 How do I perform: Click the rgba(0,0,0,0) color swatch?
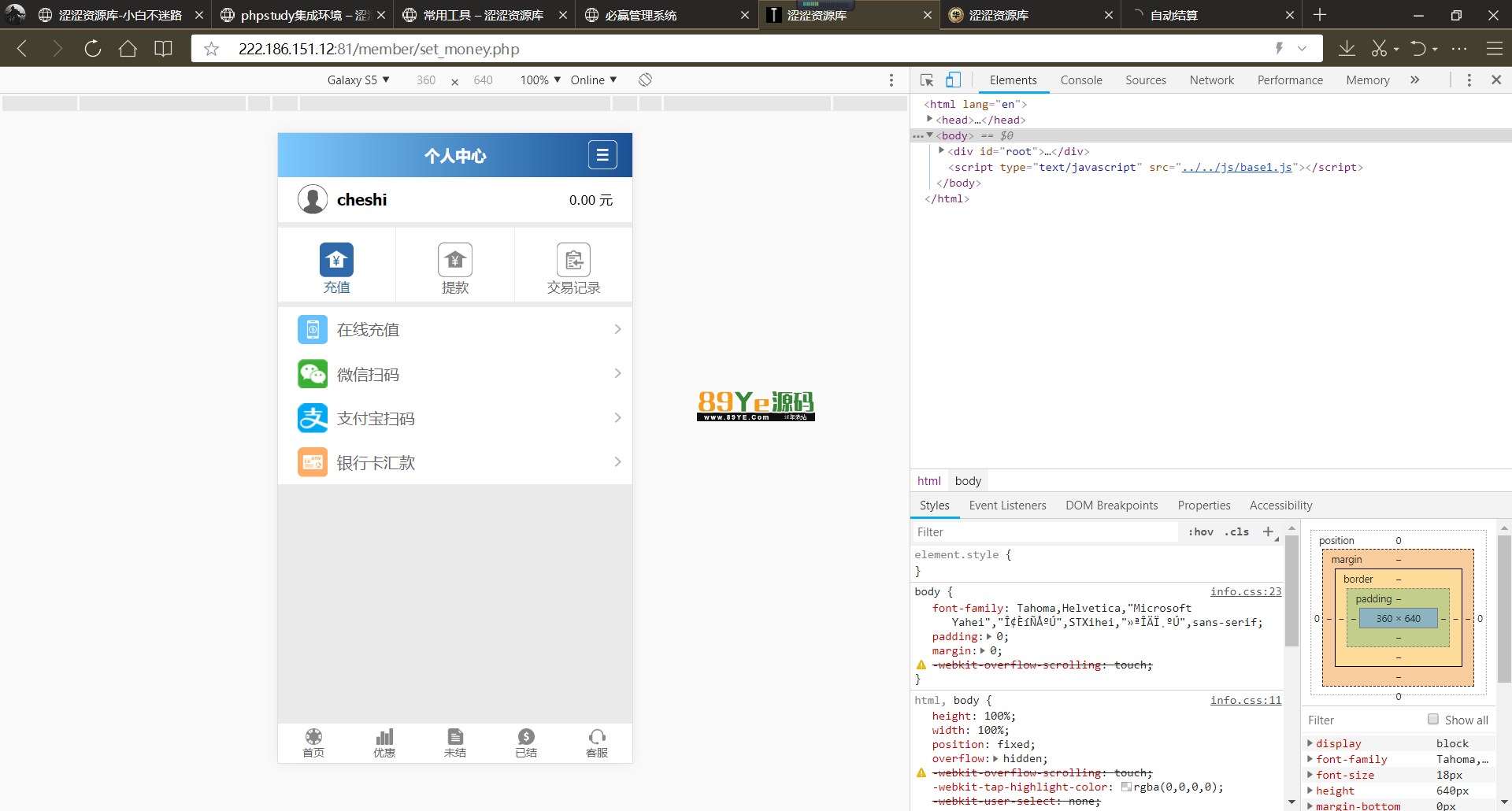point(1126,787)
